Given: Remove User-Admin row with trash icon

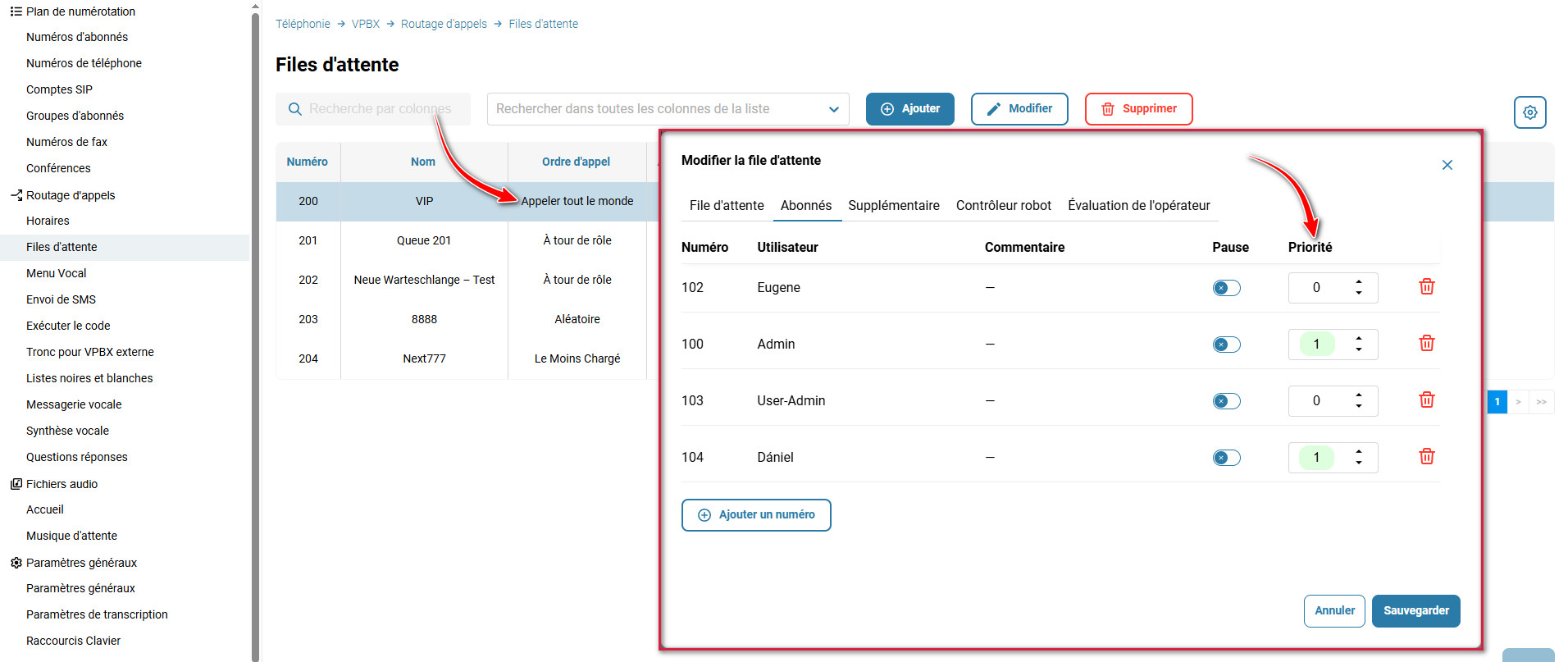Looking at the screenshot, I should pos(1427,399).
